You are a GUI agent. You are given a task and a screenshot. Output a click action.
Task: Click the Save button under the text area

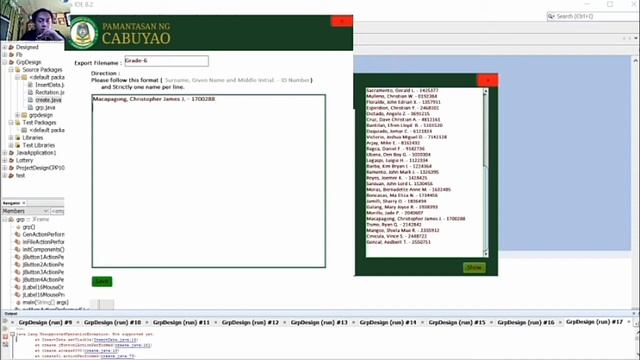(102, 281)
